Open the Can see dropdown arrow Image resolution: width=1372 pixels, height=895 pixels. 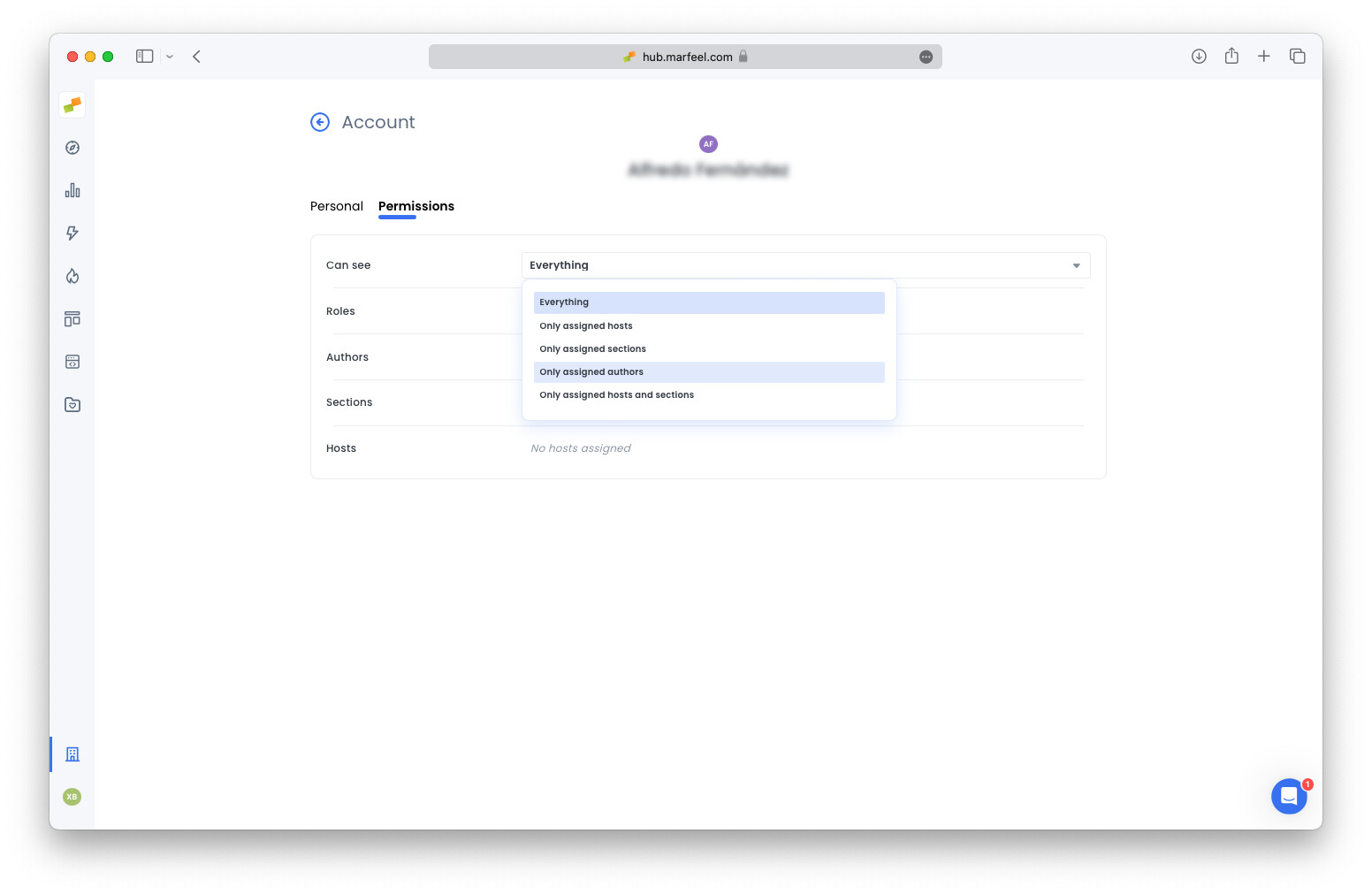1076,265
